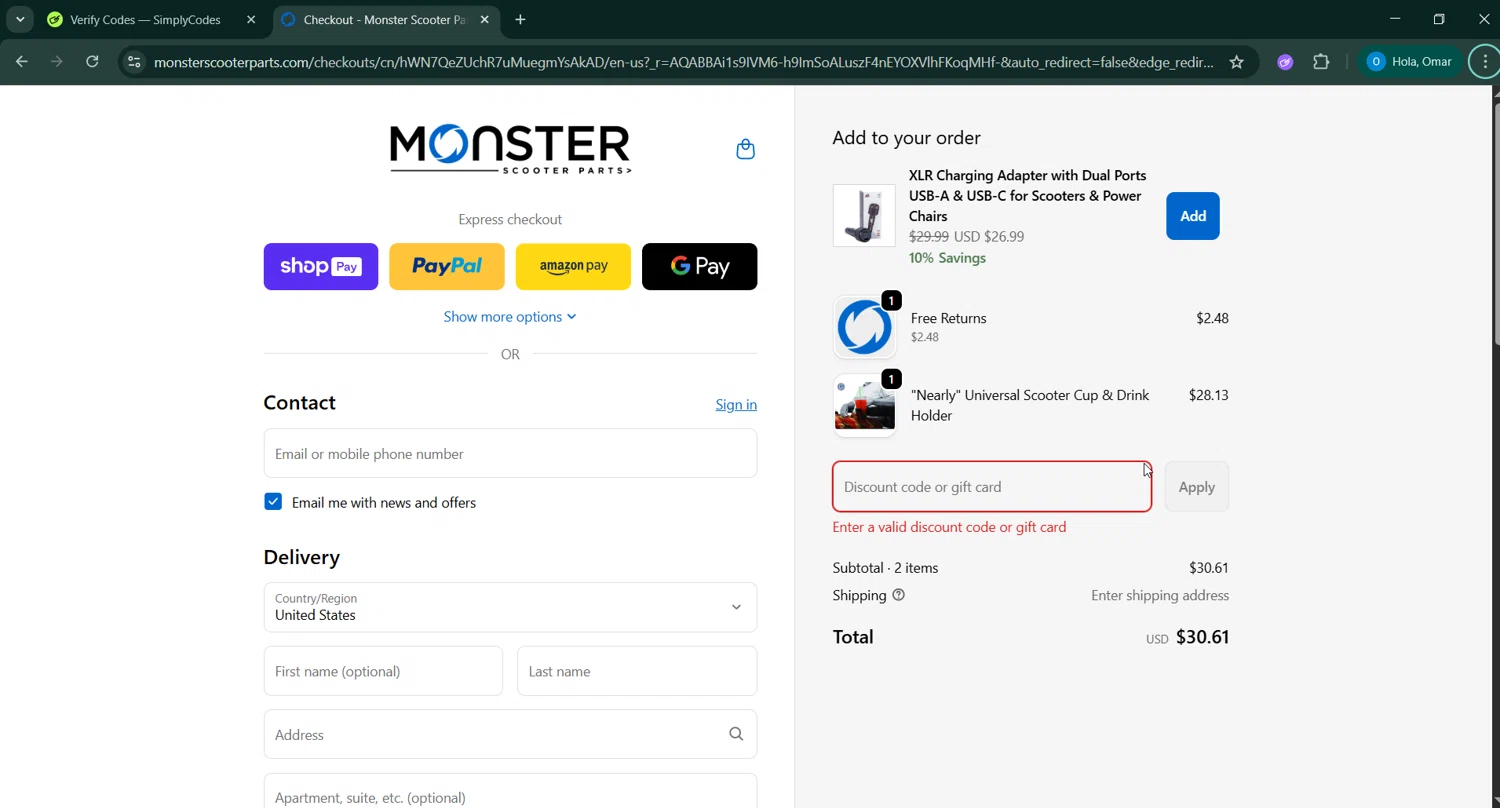Click the Free Returns item thumbnail
1500x808 pixels.
tap(864, 327)
